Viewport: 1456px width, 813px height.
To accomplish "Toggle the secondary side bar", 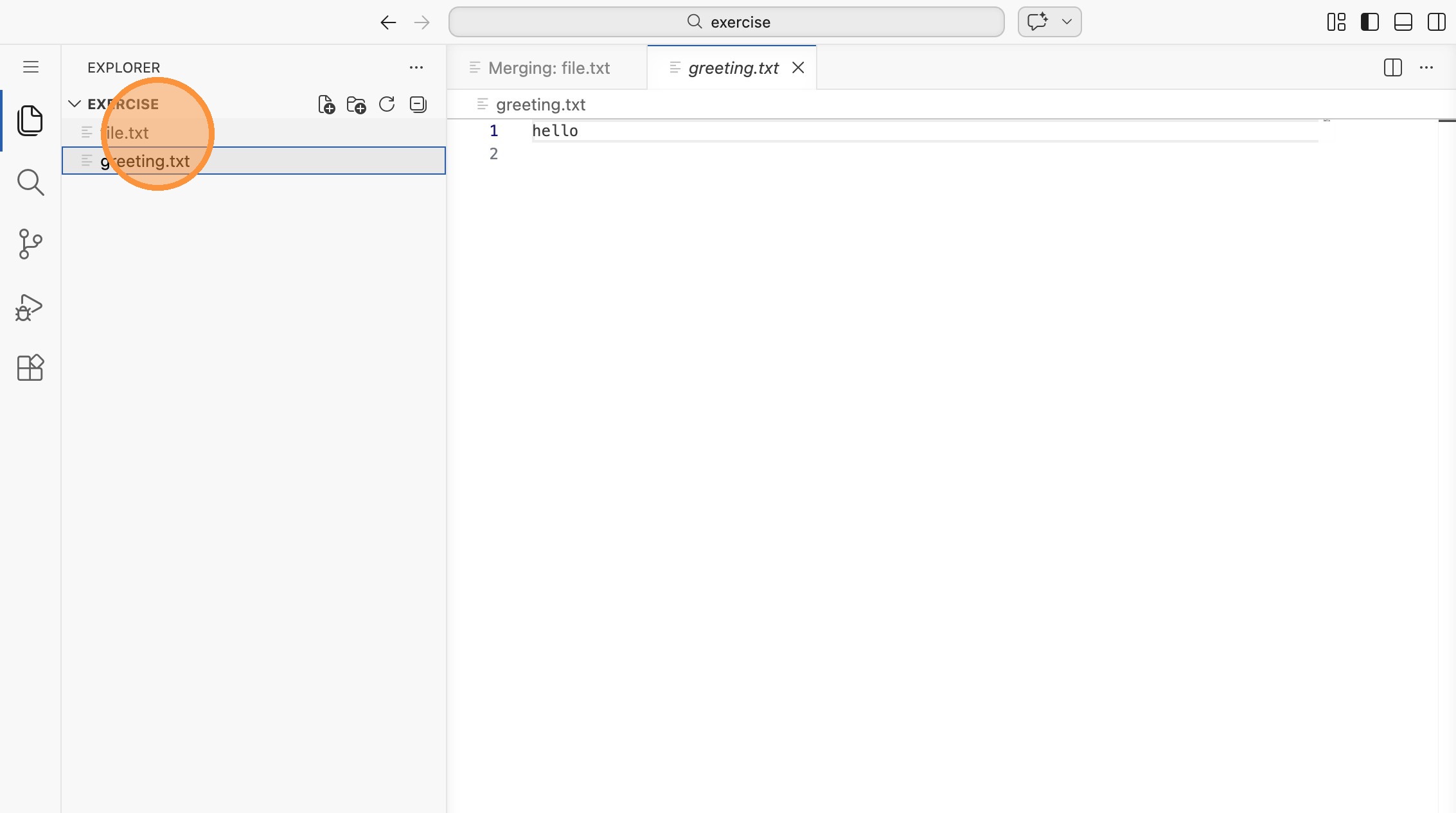I will tap(1436, 22).
